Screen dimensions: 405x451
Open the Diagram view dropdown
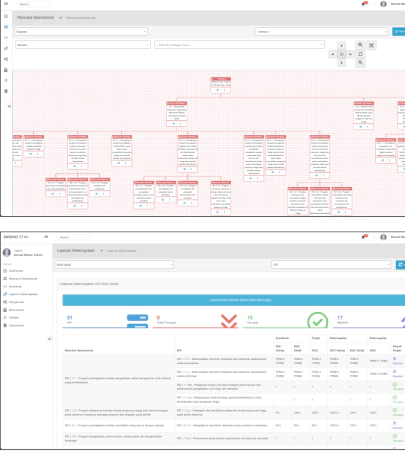(x=81, y=32)
